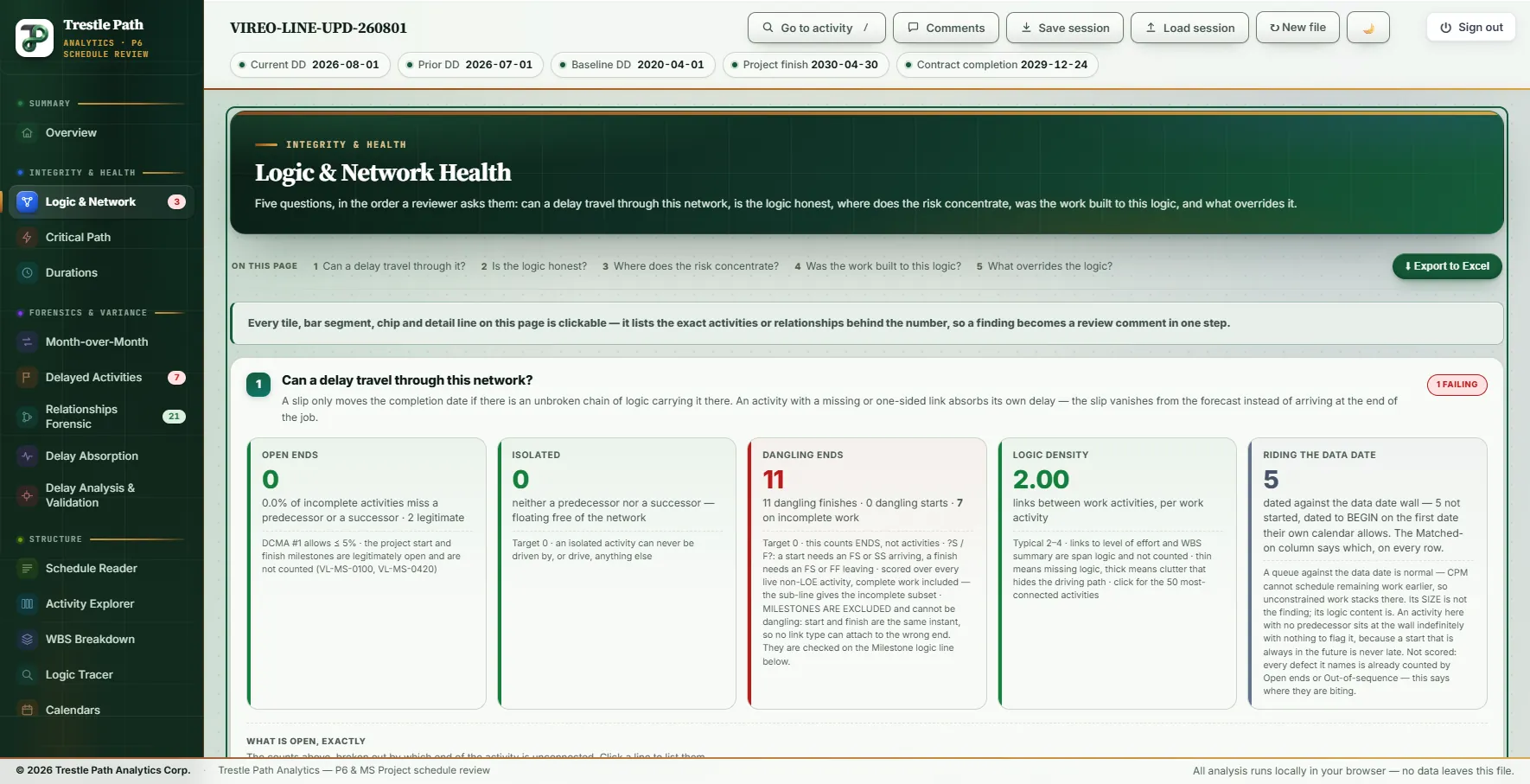Viewport: 1530px width, 784px height.
Task: Open Delay Analysis & Validation sidebar icon
Action: click(x=27, y=495)
